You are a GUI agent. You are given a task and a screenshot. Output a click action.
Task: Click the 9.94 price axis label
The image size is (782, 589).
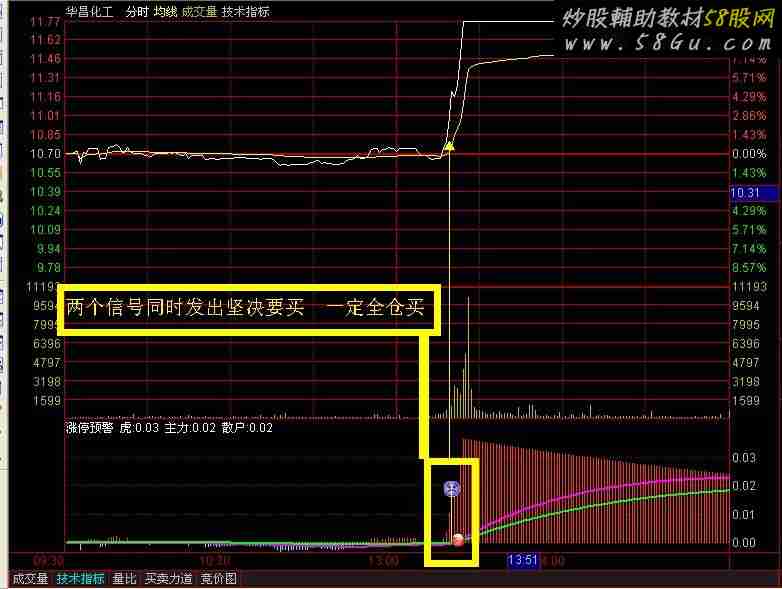pyautogui.click(x=48, y=249)
